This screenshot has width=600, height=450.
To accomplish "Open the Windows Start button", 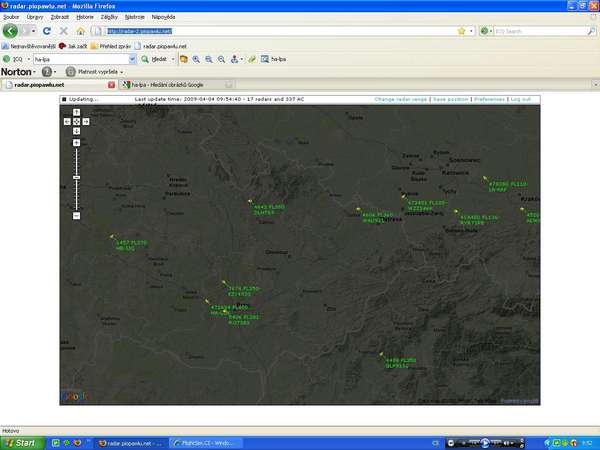I will pyautogui.click(x=23, y=443).
